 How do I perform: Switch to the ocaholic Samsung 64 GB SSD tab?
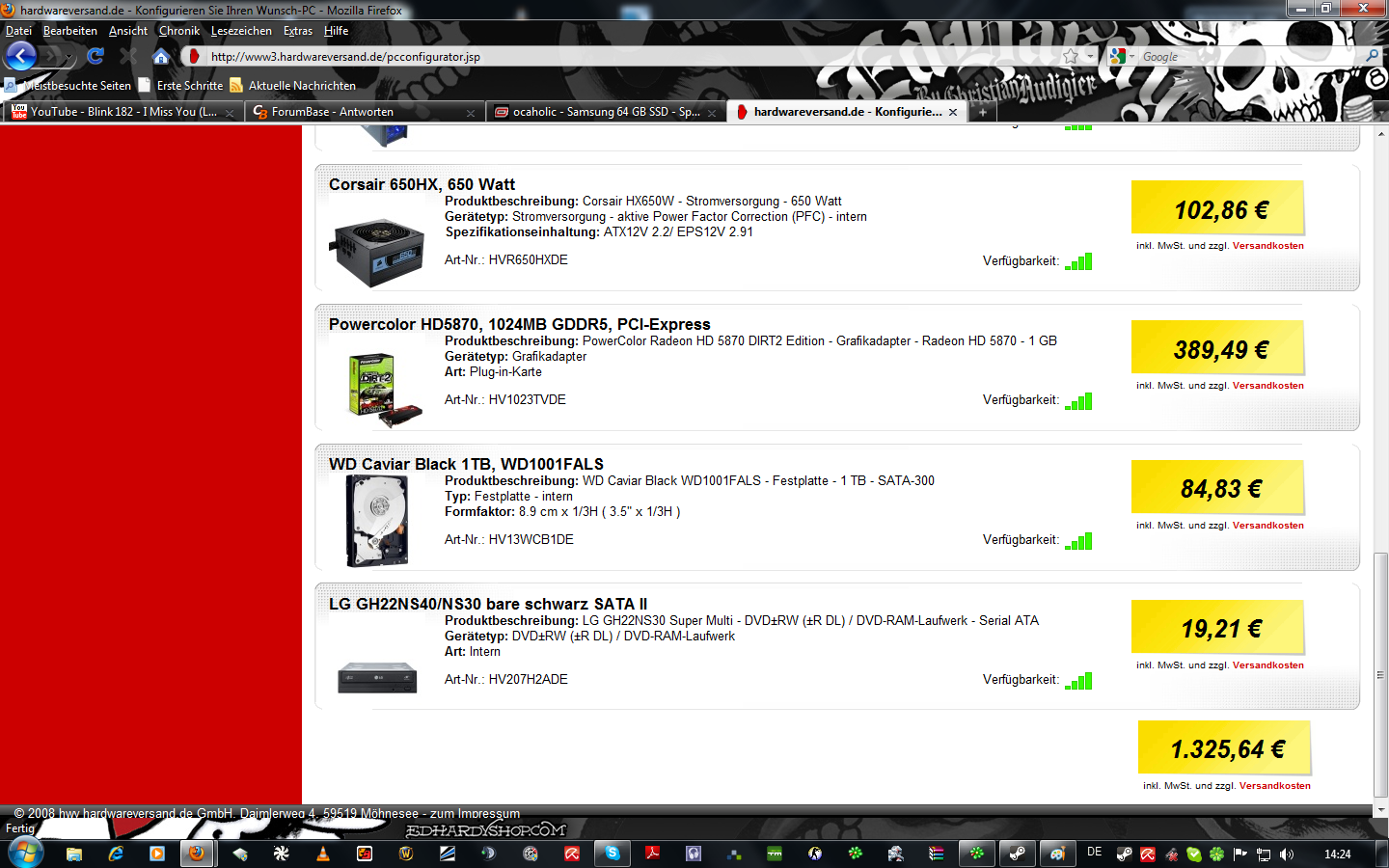tap(605, 112)
